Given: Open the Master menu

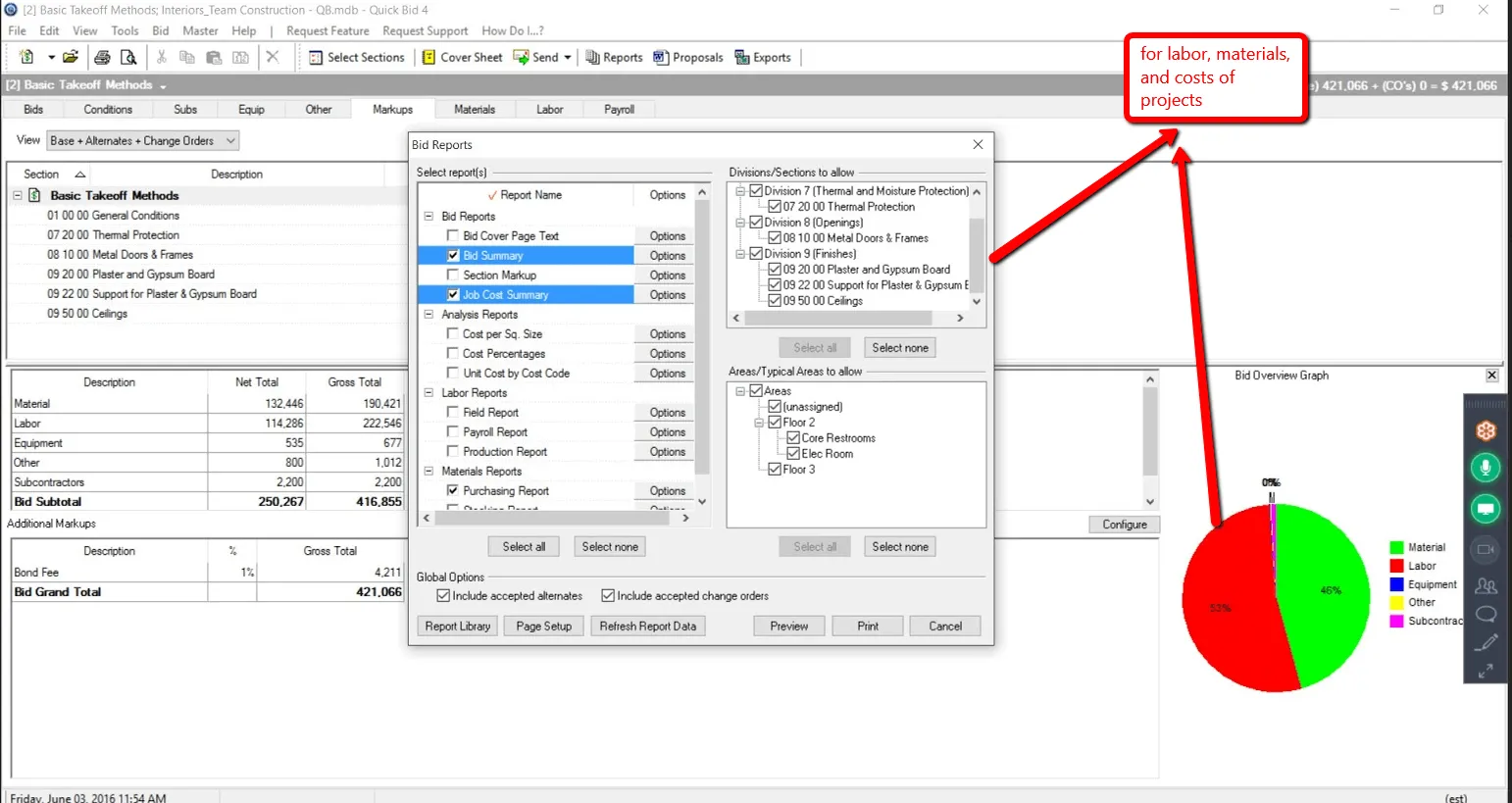Looking at the screenshot, I should click(200, 30).
